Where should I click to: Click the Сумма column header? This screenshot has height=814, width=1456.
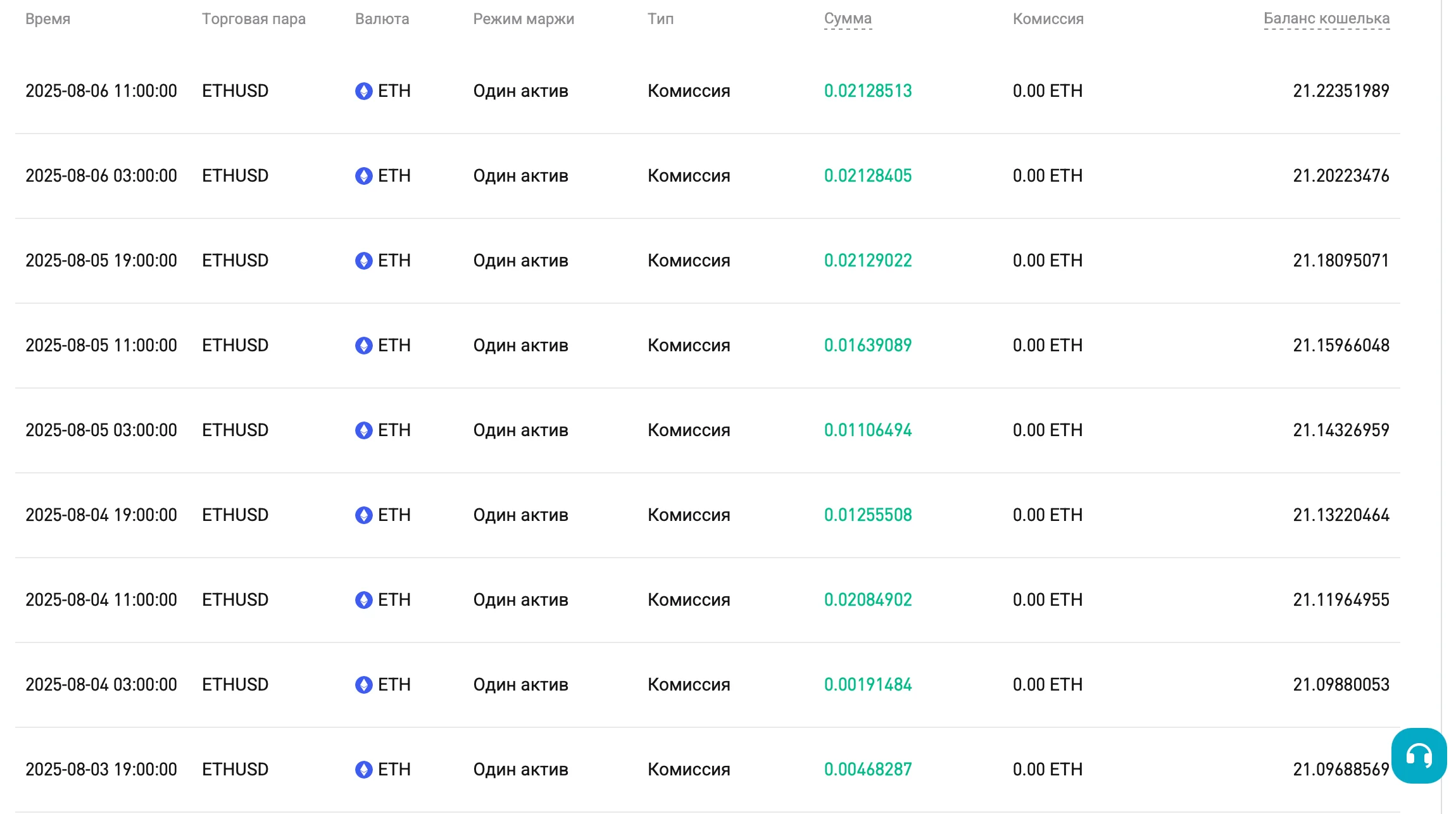point(848,19)
